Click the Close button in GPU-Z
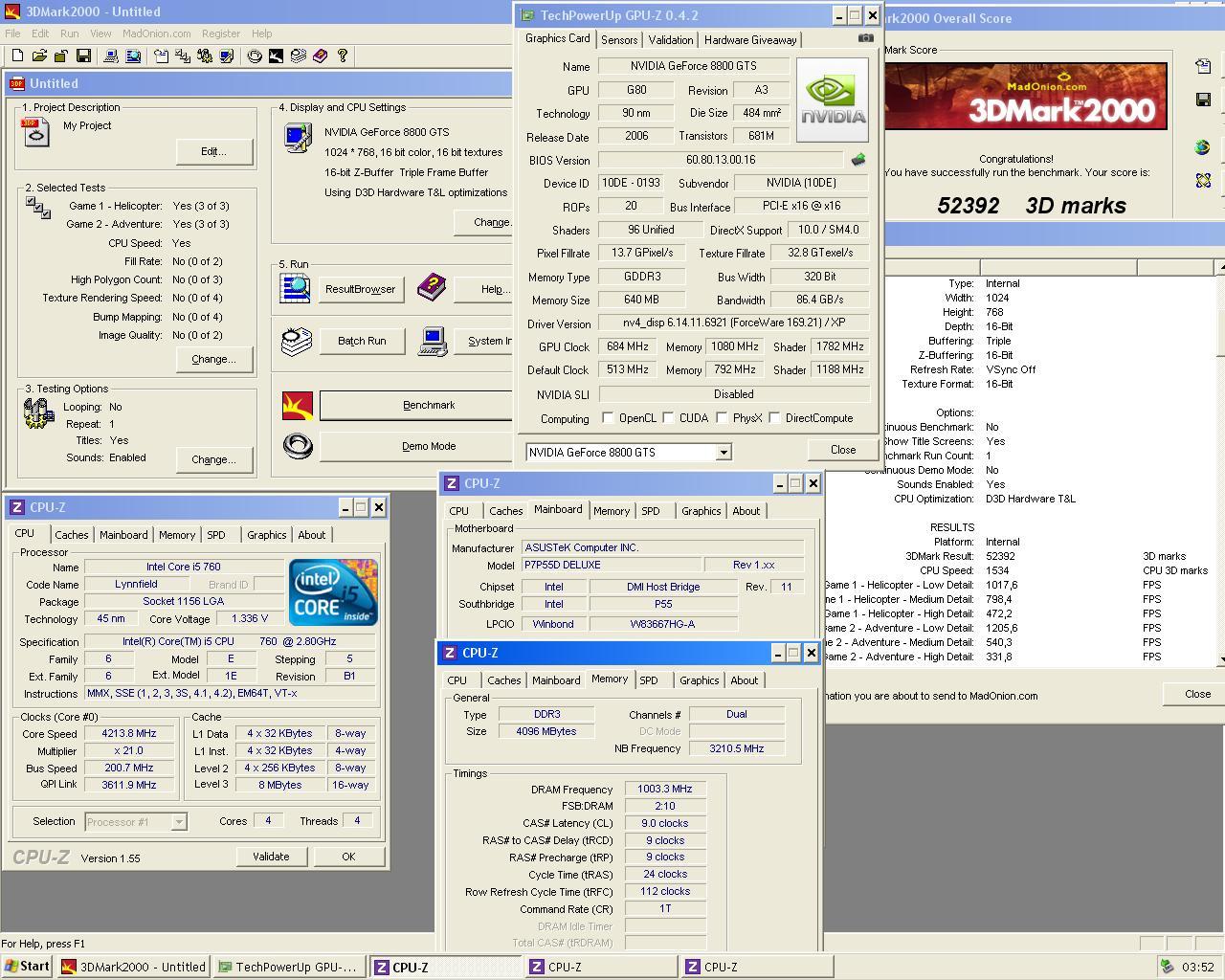This screenshot has width=1225, height=980. pyautogui.click(x=843, y=450)
